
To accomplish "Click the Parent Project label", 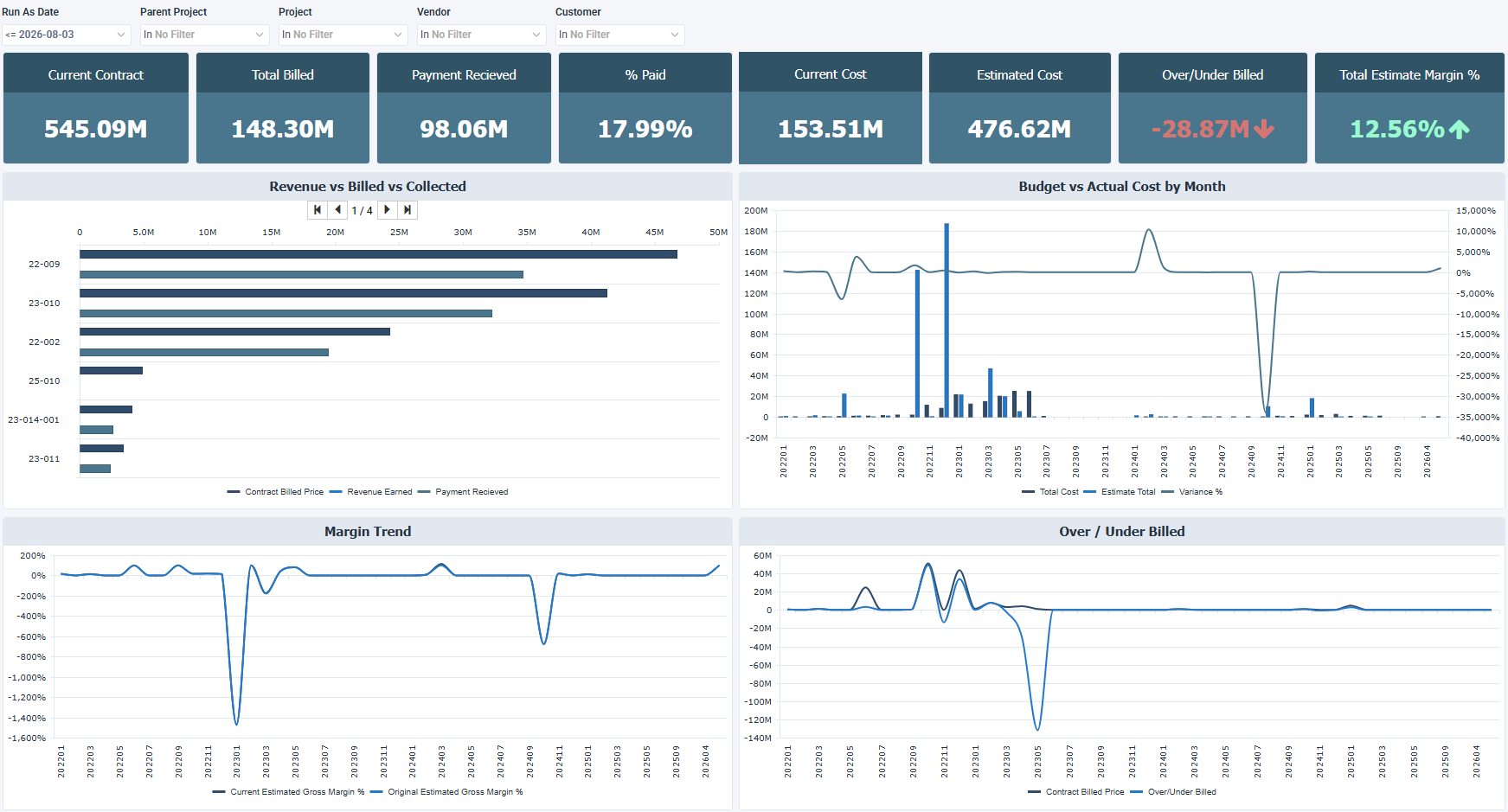I will click(x=174, y=12).
